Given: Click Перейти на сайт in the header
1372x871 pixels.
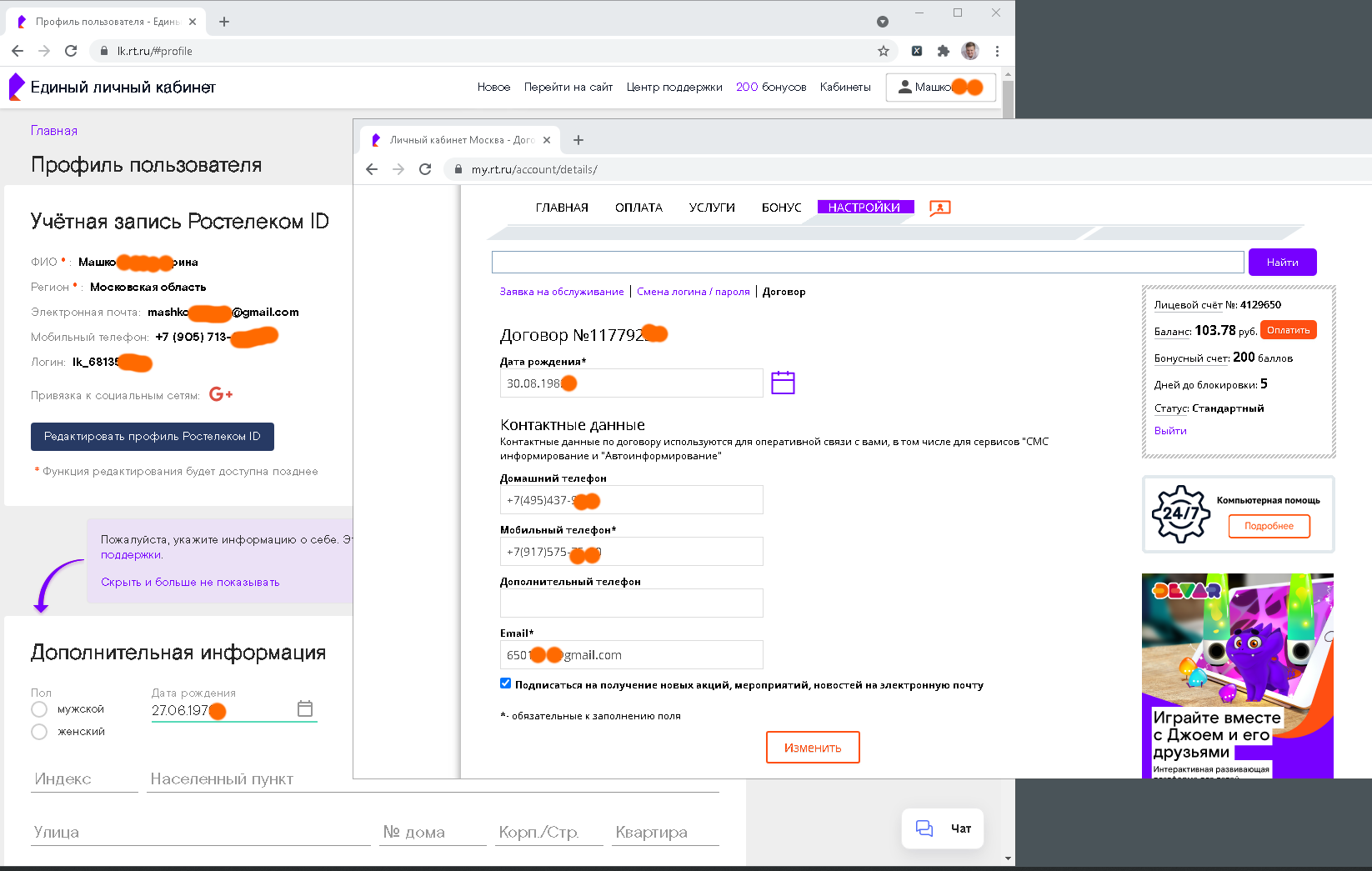Looking at the screenshot, I should [x=568, y=87].
